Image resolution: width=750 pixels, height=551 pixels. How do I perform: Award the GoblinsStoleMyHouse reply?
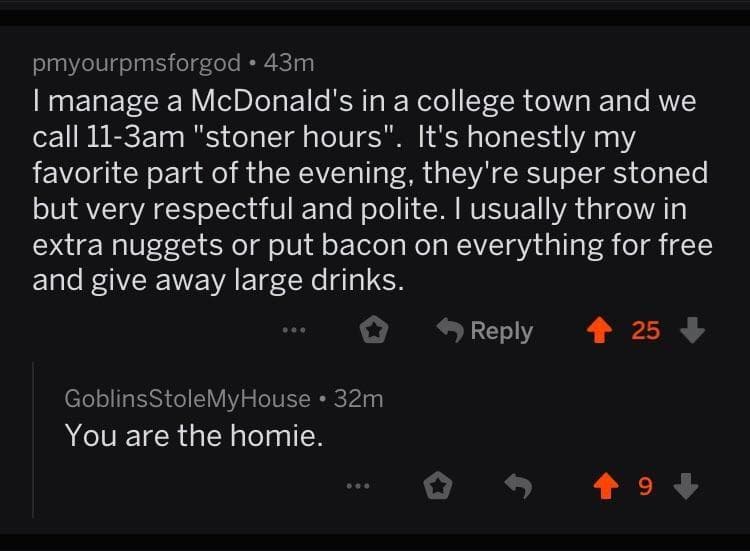click(436, 487)
